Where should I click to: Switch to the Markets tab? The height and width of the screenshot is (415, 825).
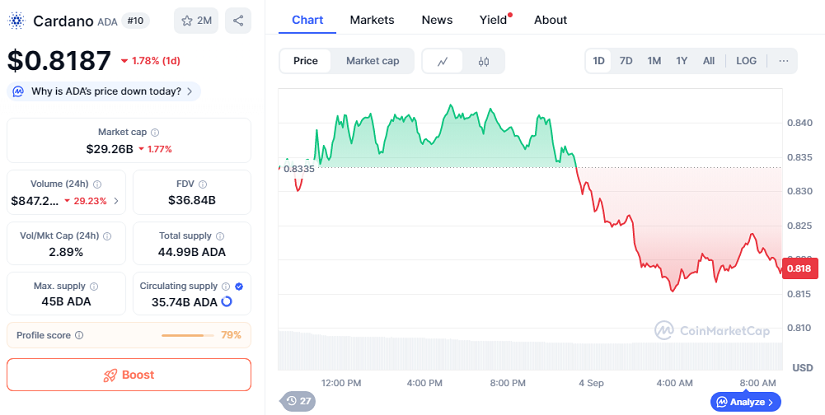tap(372, 20)
